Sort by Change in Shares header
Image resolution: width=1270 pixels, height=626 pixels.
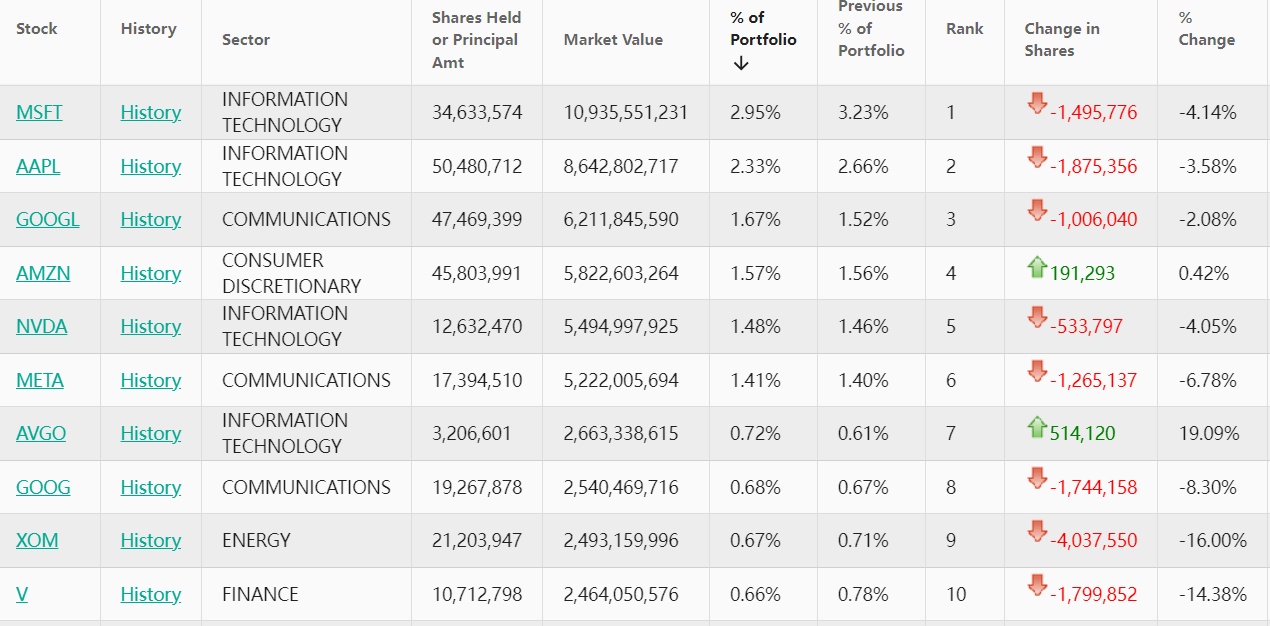click(x=1061, y=40)
